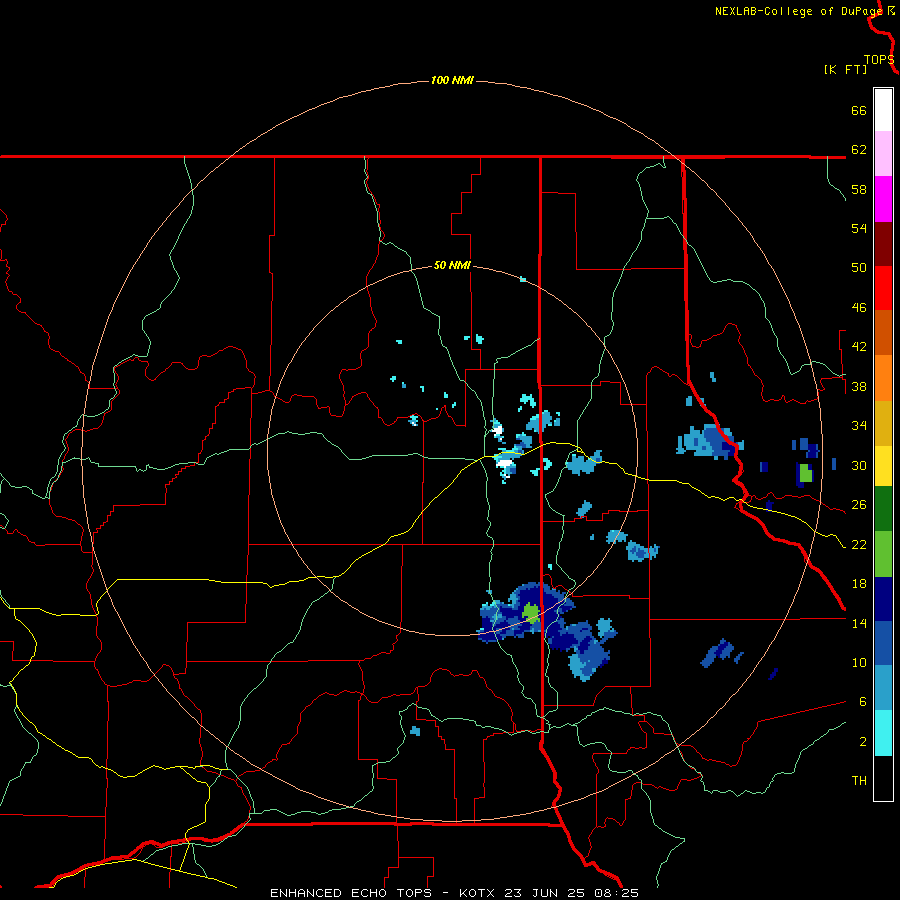Click the legend value '14'
The height and width of the screenshot is (900, 900).
[x=859, y=623]
